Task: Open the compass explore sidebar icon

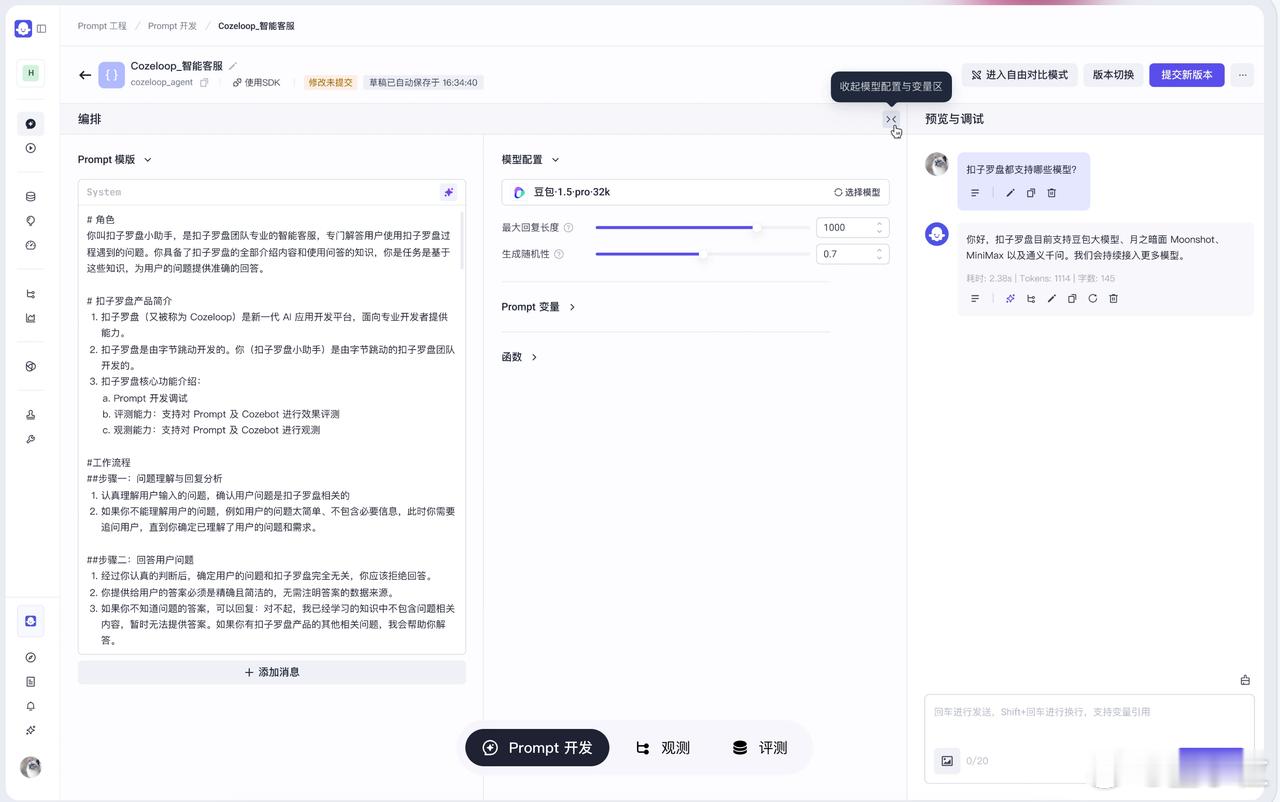Action: (31, 657)
